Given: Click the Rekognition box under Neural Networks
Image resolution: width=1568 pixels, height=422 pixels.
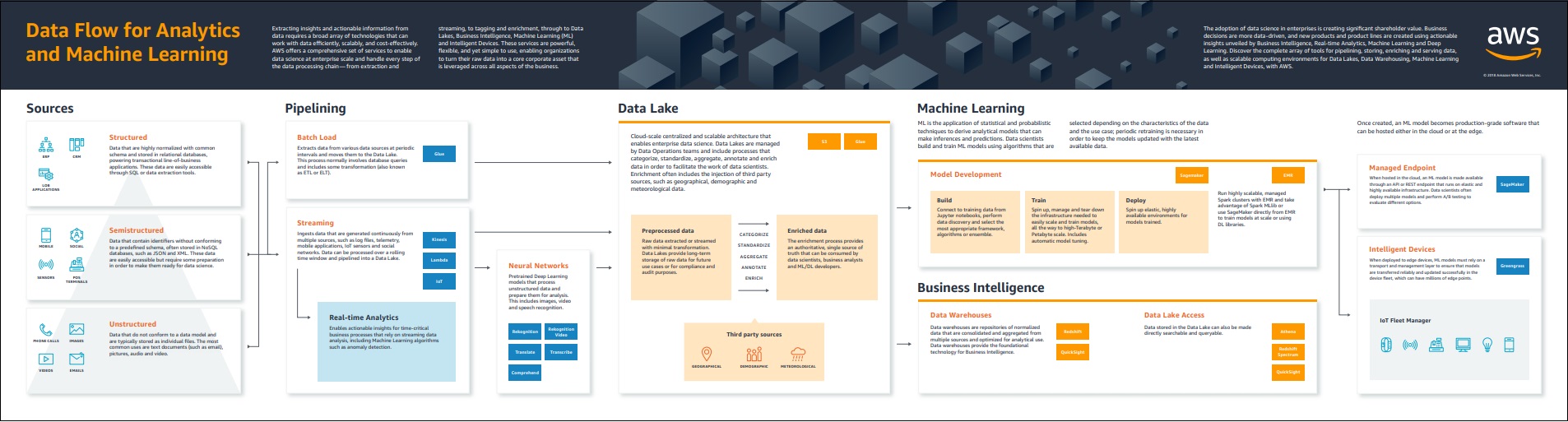Looking at the screenshot, I should point(525,332).
